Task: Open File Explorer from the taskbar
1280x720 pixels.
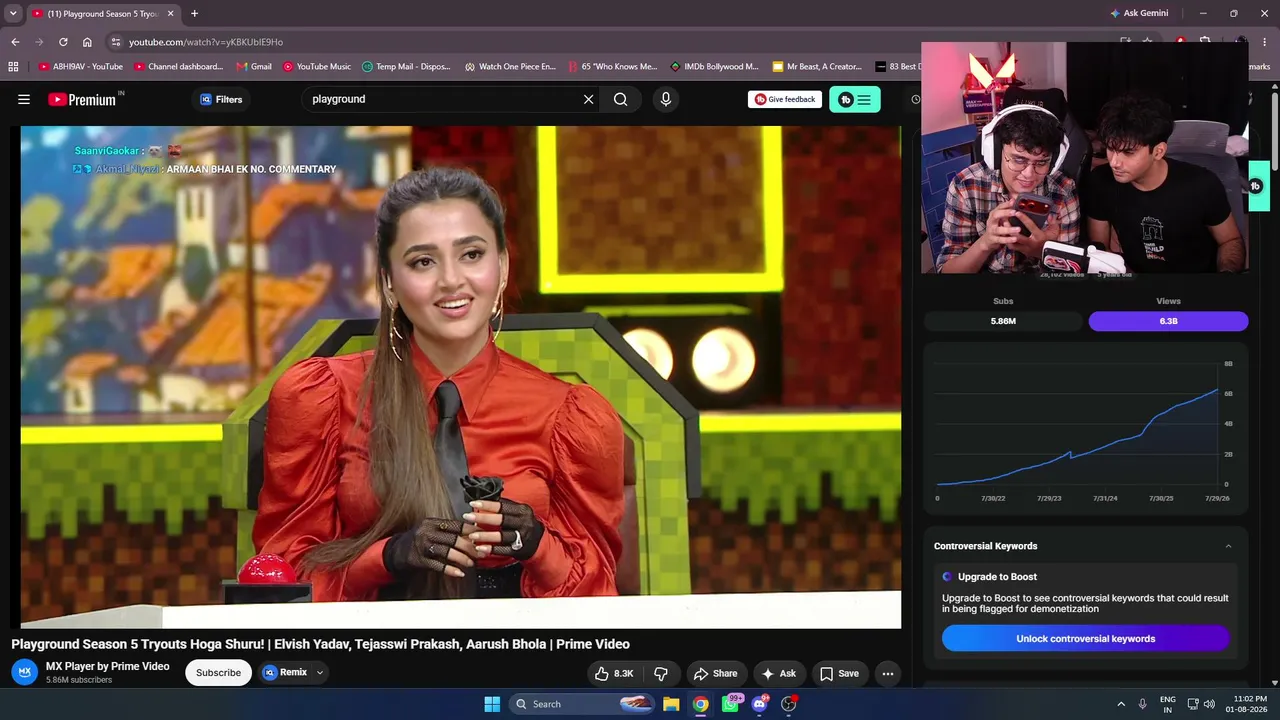Action: coord(671,704)
